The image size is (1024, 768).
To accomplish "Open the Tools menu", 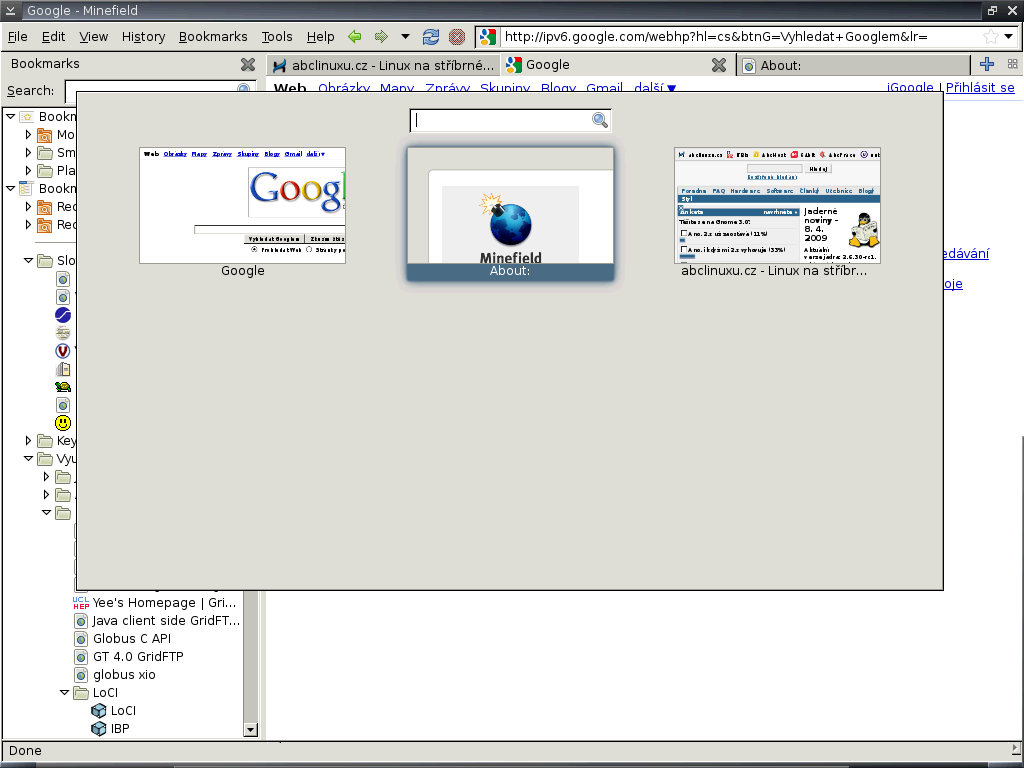I will click(277, 37).
